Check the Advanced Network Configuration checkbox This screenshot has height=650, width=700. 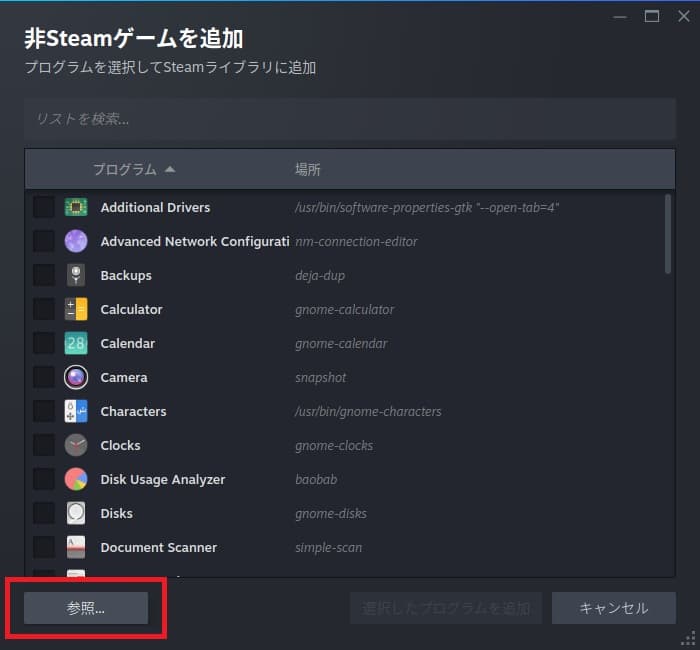pos(44,241)
